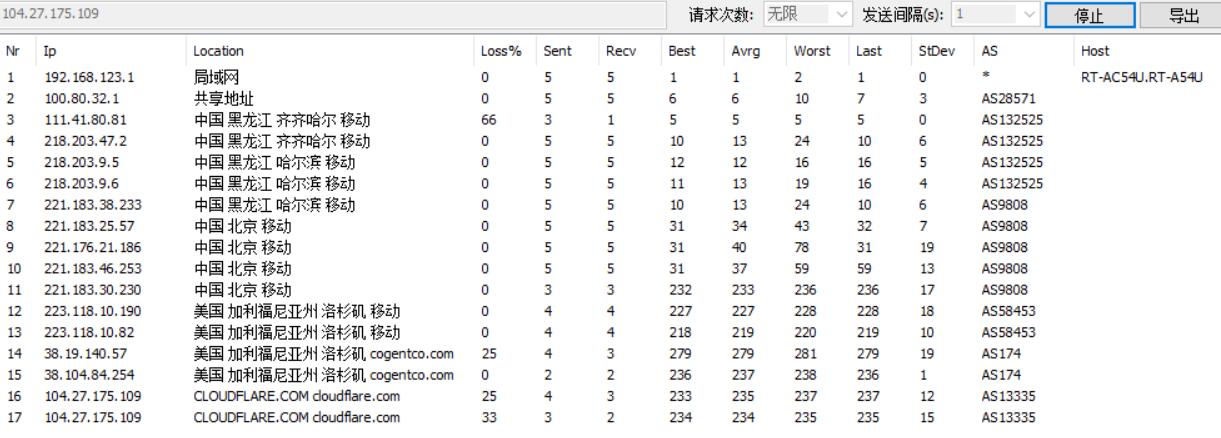Sort hops by the AS column header
This screenshot has width=1221, height=438.
(989, 50)
